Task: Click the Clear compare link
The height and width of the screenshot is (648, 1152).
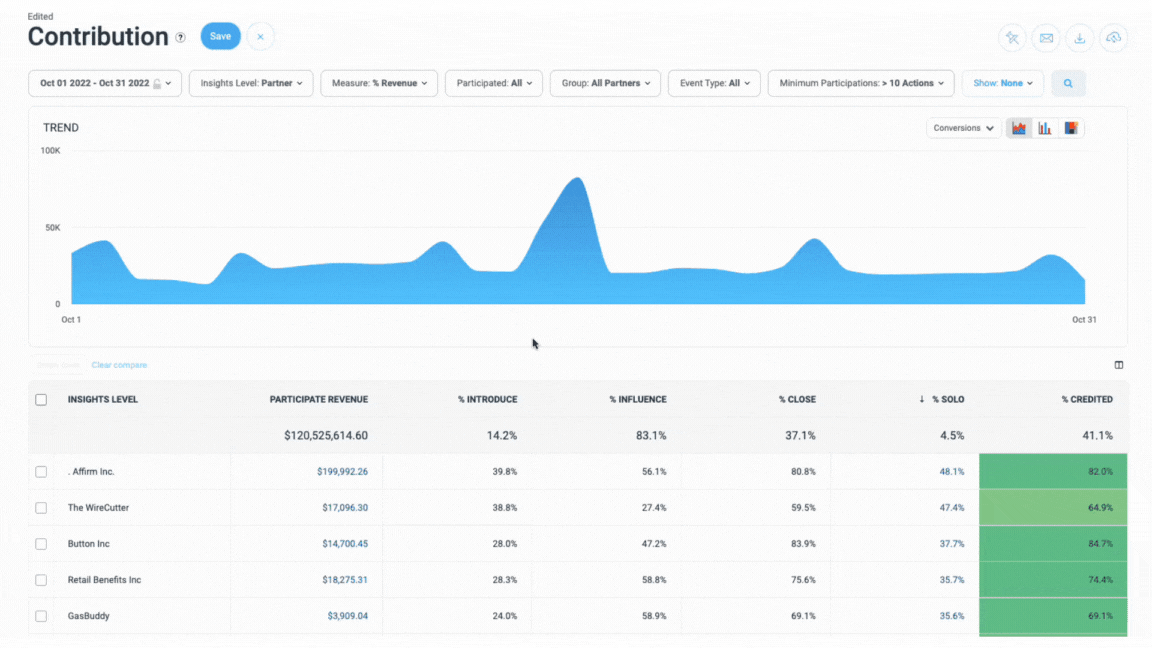Action: pos(119,365)
